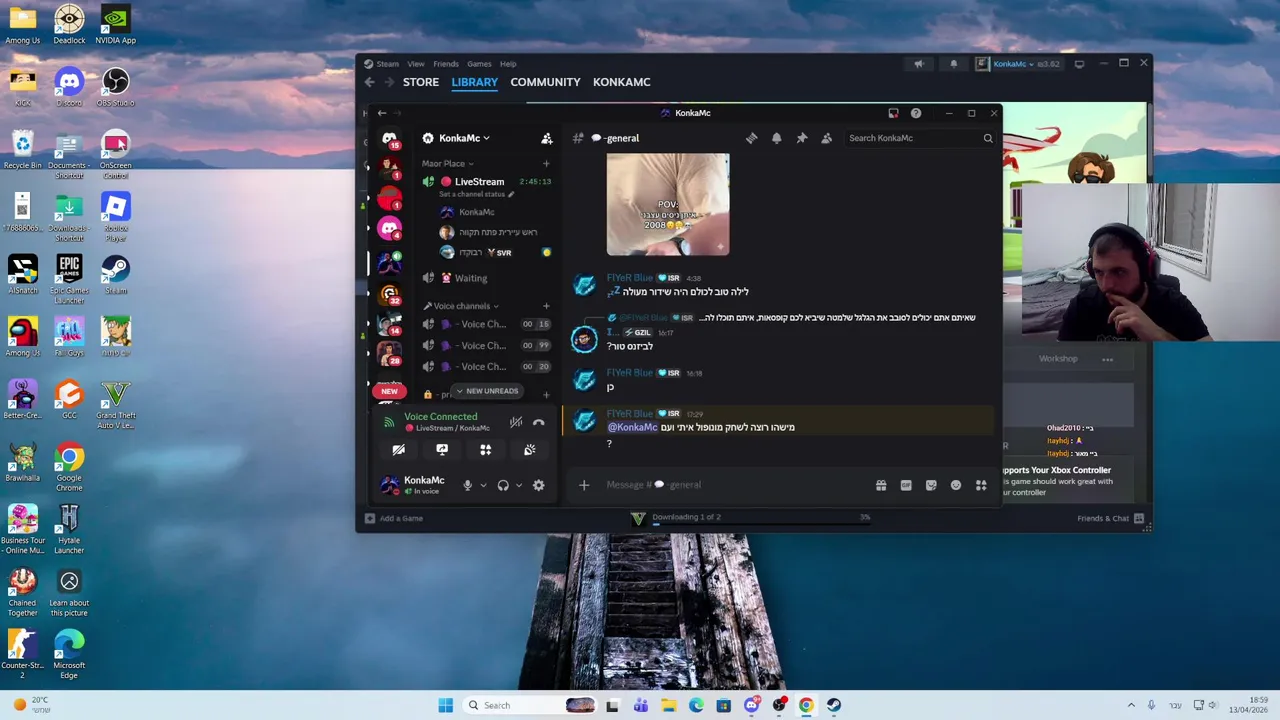Viewport: 1280px width, 720px height.
Task: Click Message #general input box
Action: coord(730,485)
